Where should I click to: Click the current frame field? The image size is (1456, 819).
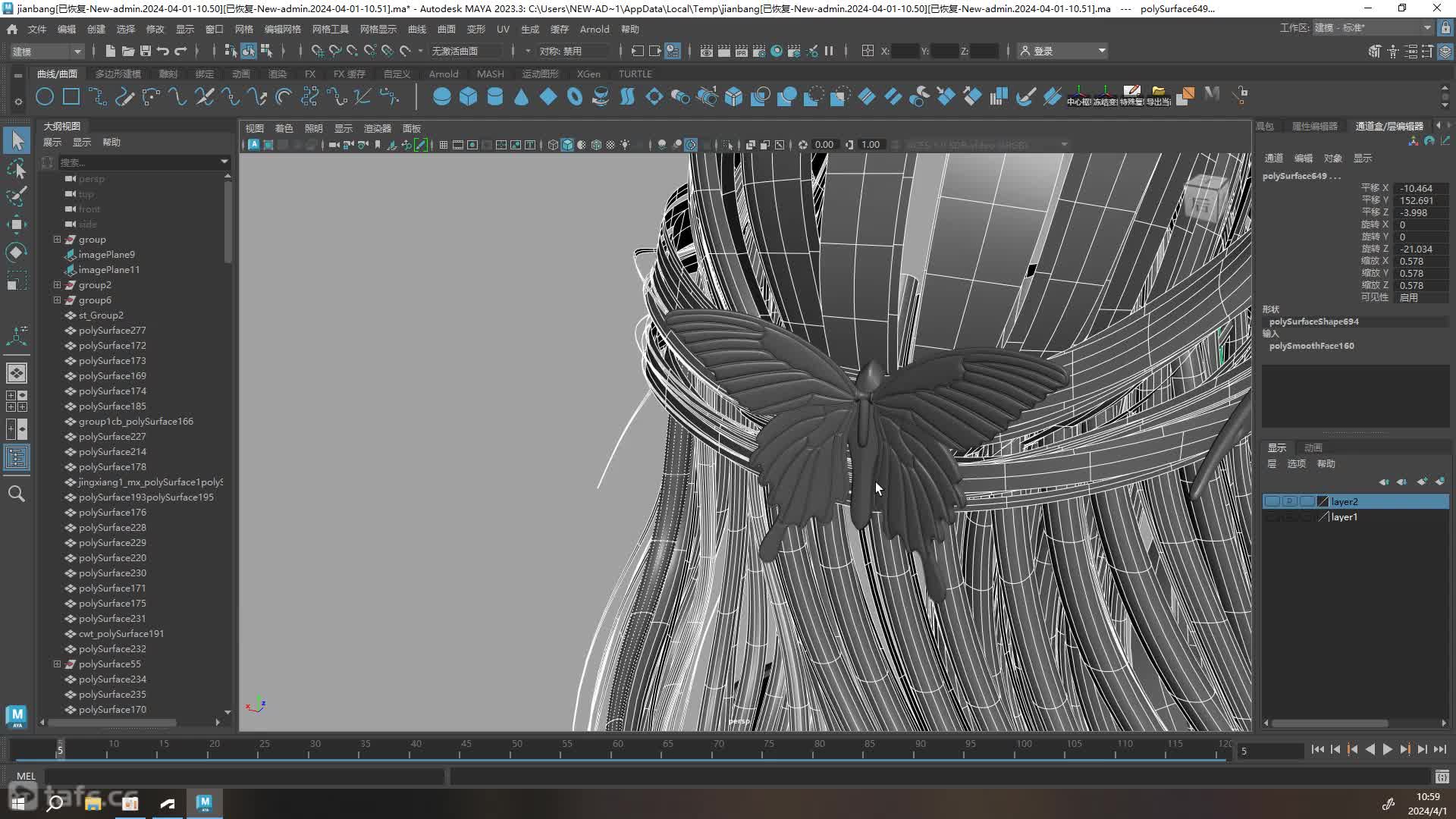[1270, 751]
